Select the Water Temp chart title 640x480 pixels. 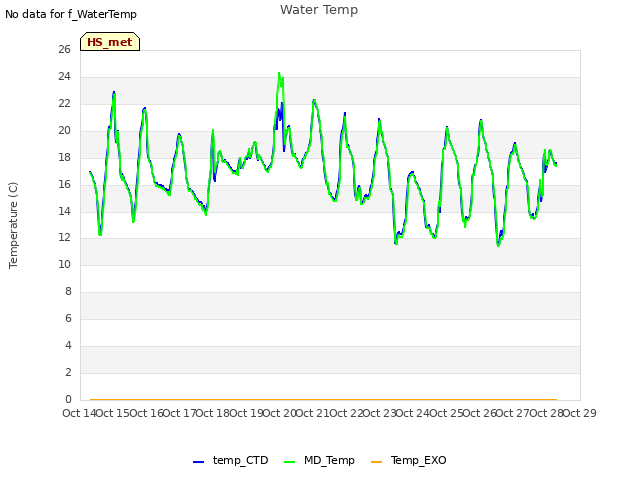(x=319, y=10)
